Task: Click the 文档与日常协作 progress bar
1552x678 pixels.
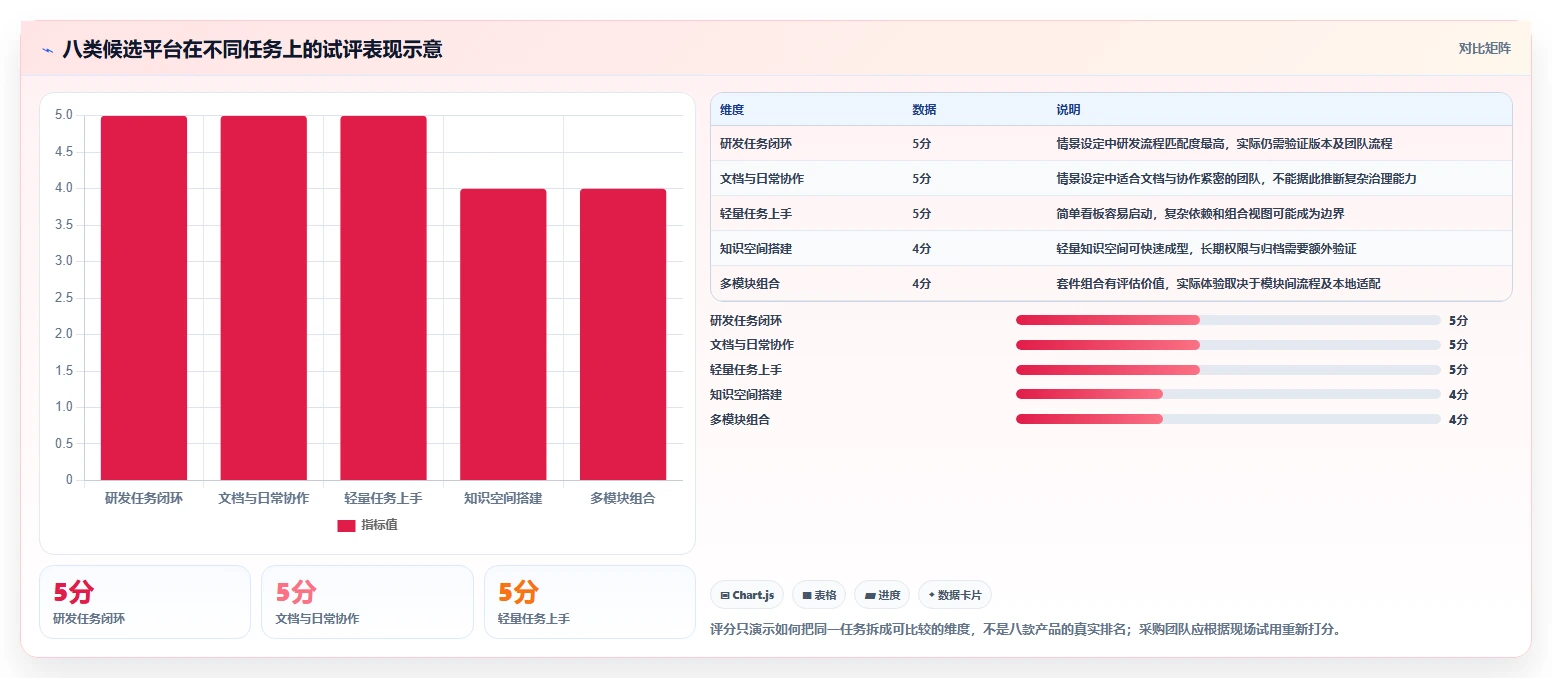Action: [1228, 345]
